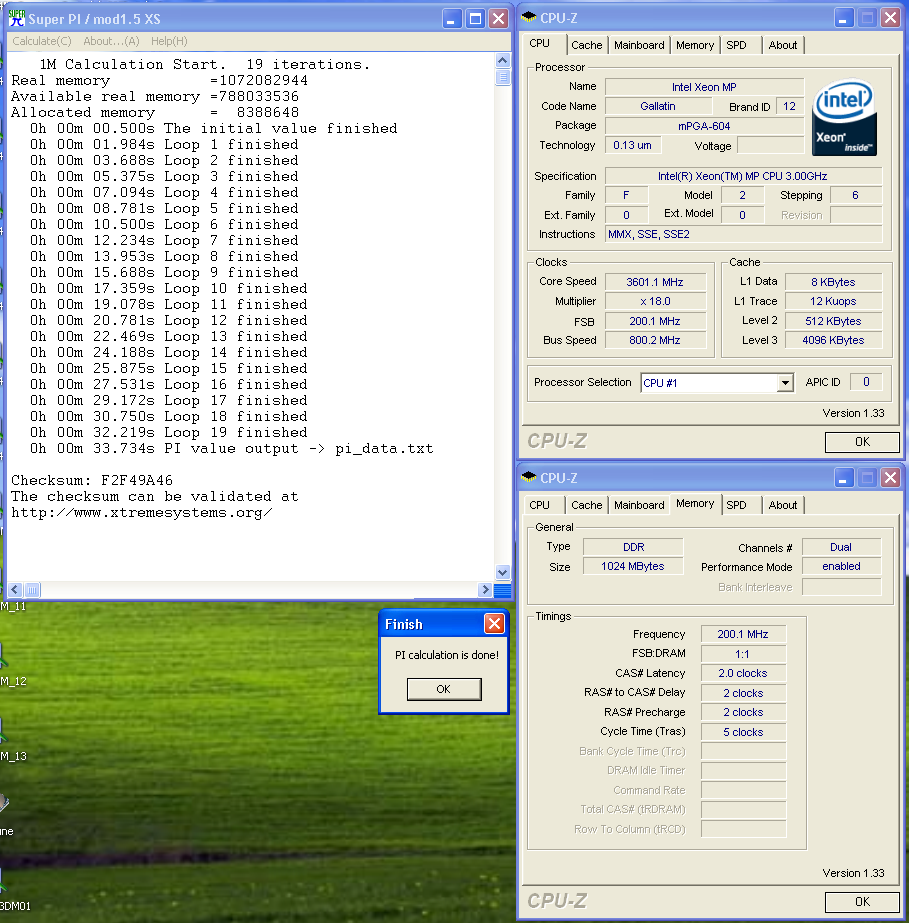Click the xtremesystems.org URL text in Super PI
This screenshot has width=909, height=923.
coord(141,513)
